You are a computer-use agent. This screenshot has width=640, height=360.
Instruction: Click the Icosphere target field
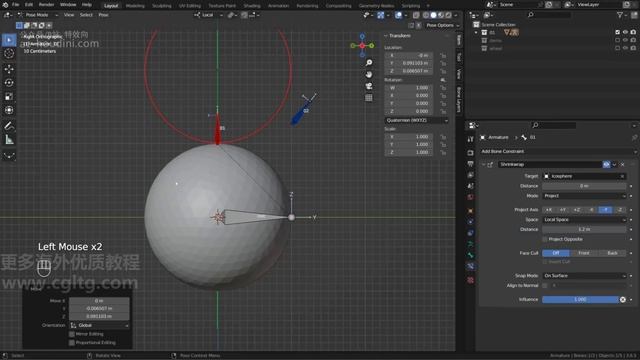coord(584,176)
